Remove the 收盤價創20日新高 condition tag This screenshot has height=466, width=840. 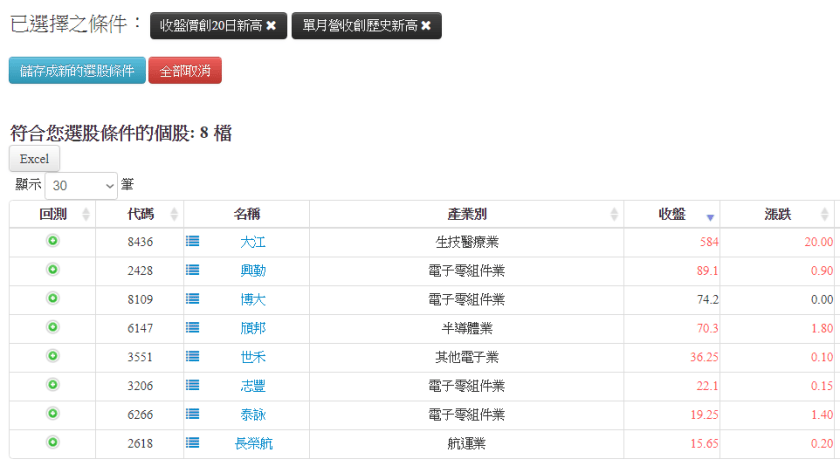tap(271, 26)
